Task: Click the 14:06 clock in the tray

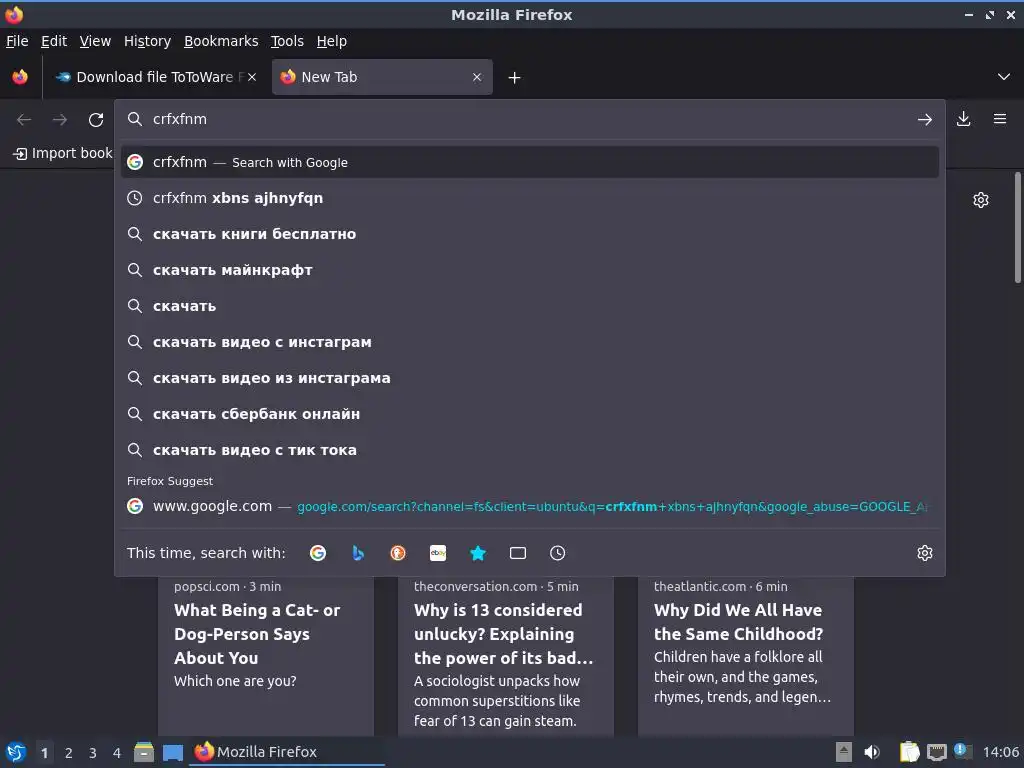Action: pyautogui.click(x=1000, y=752)
